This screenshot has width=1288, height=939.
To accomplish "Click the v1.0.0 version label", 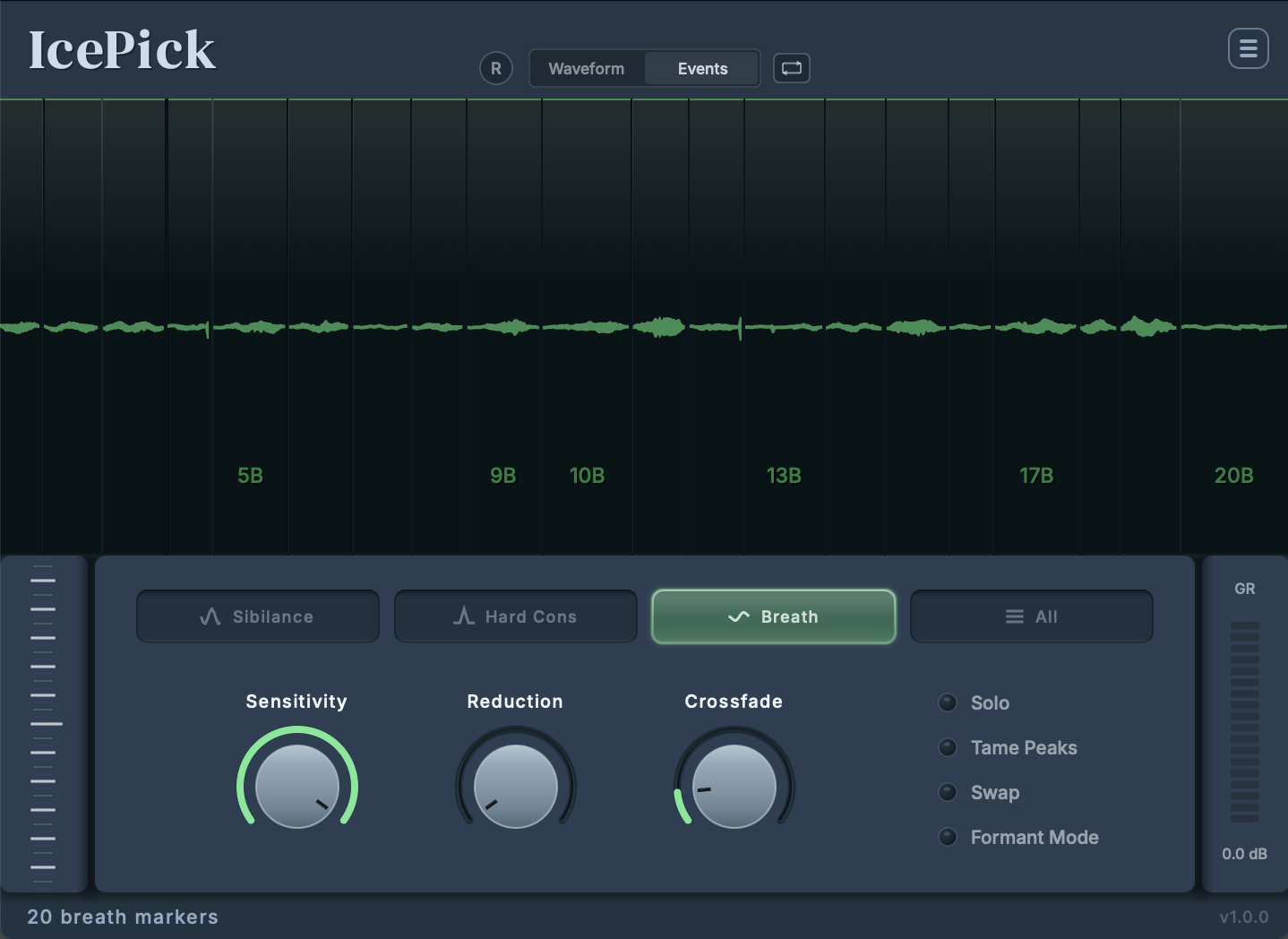I will coord(1244,917).
